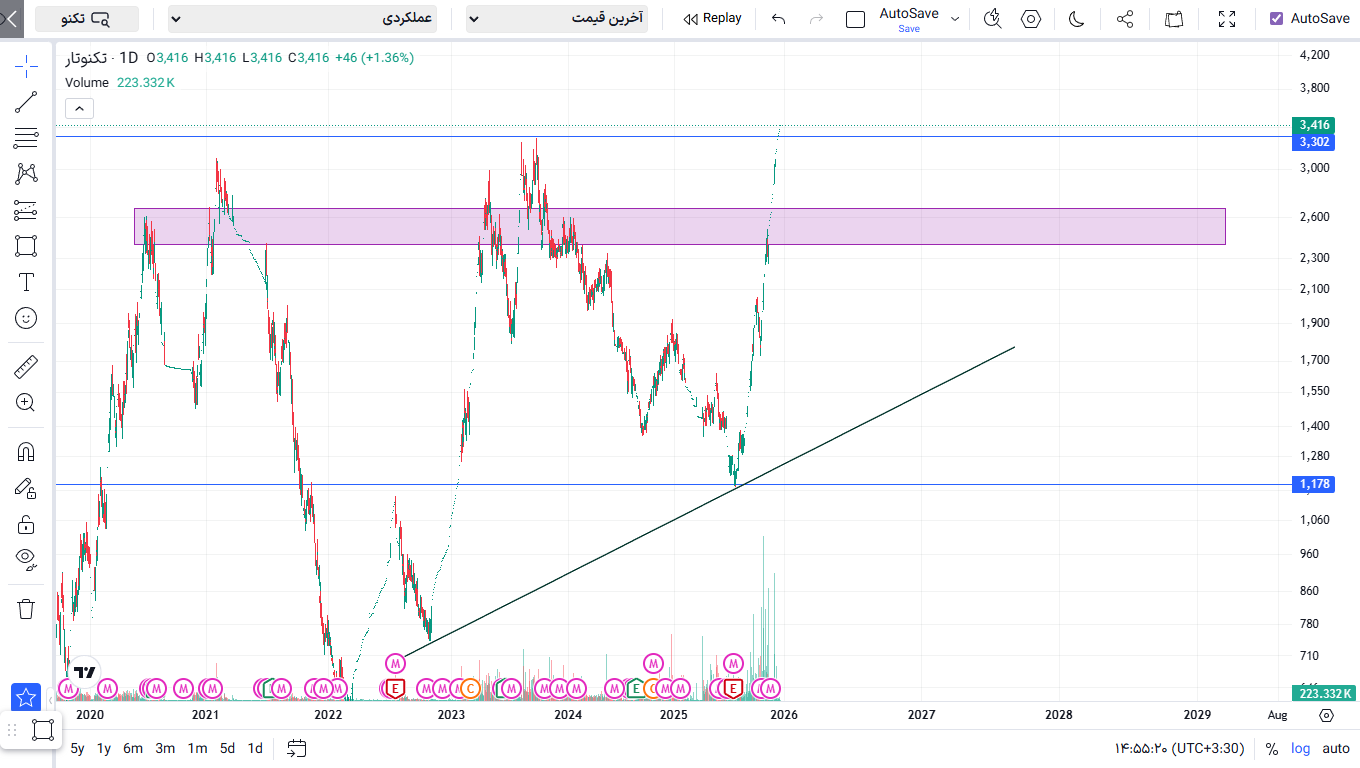Click the Replay button

click(712, 19)
